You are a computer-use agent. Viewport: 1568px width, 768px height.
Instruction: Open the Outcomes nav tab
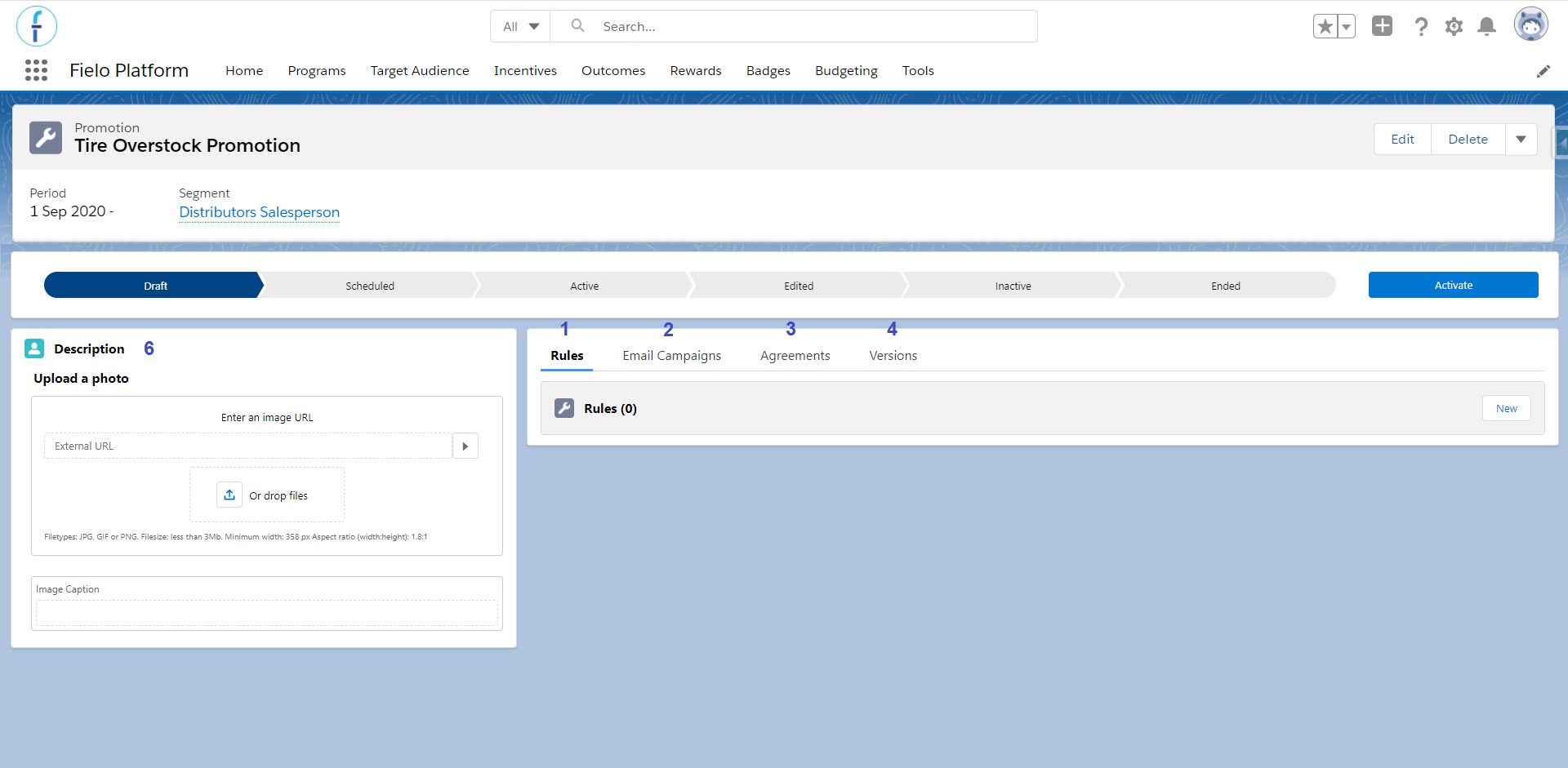click(x=613, y=71)
